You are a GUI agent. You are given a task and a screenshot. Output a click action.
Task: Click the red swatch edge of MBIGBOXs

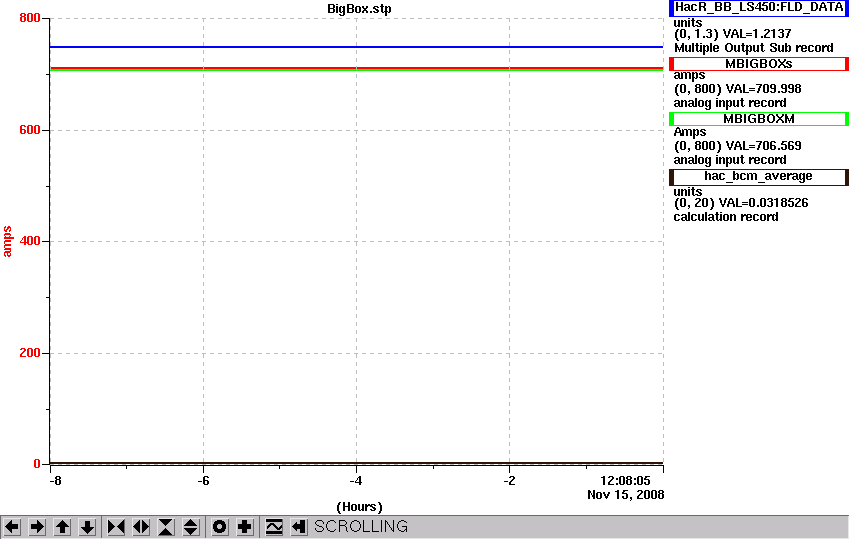coord(671,64)
